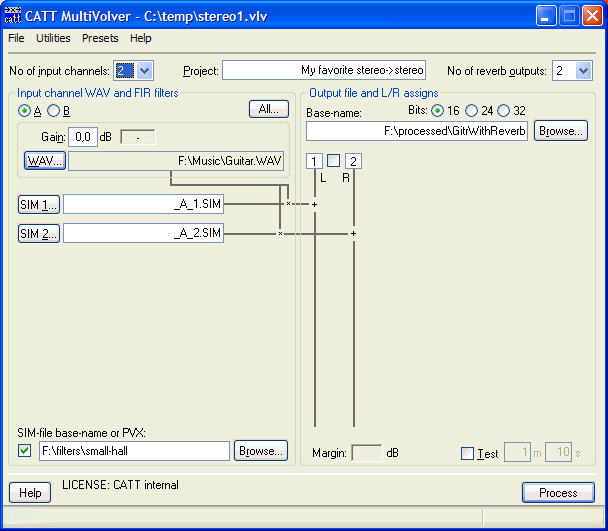This screenshot has width=608, height=531.
Task: Uncheck SIM-file base-name checkbox
Action: (x=25, y=451)
